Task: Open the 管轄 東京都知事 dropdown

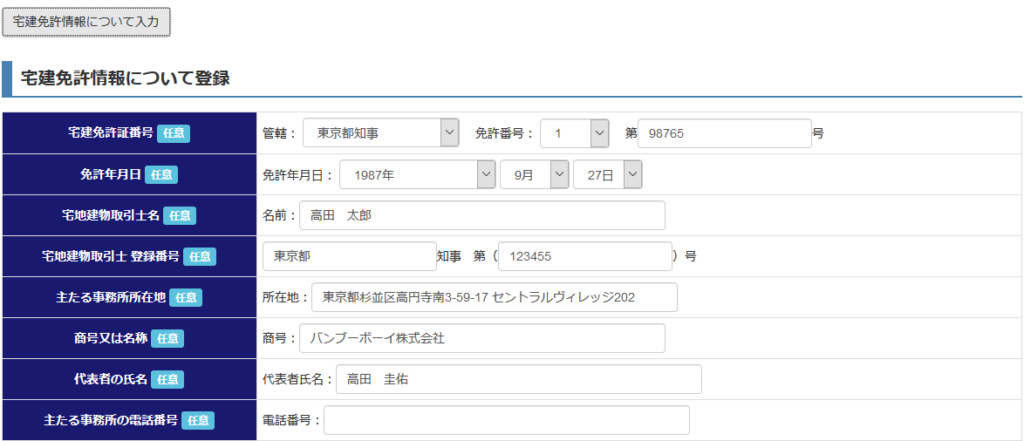Action: point(381,133)
